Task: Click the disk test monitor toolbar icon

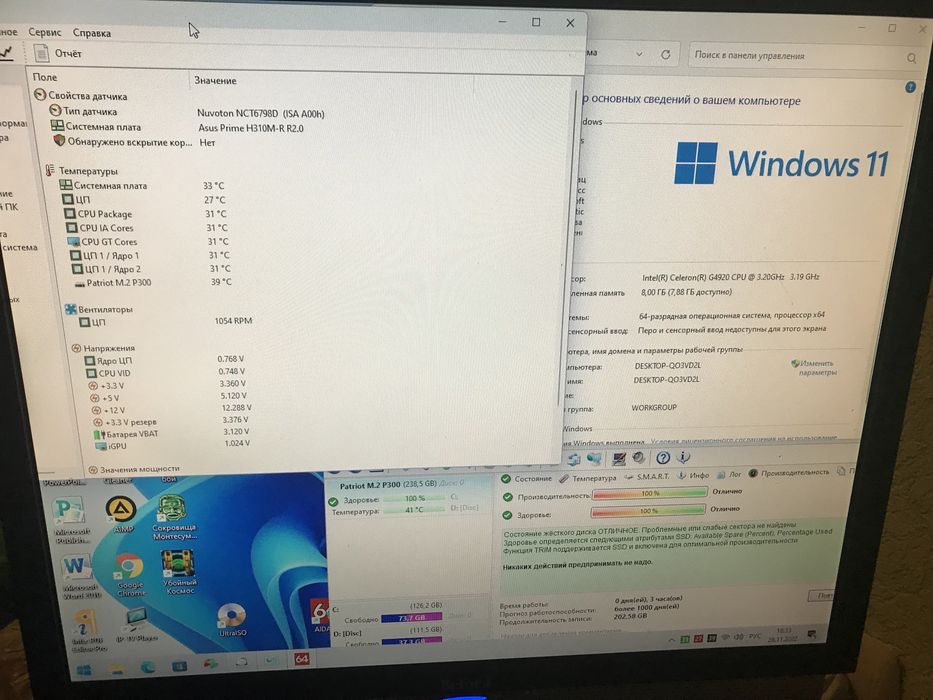Action: point(619,458)
